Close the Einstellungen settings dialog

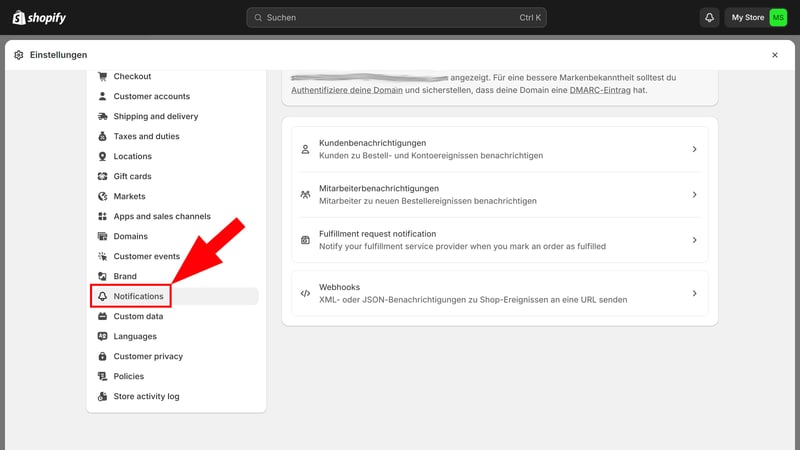point(775,55)
